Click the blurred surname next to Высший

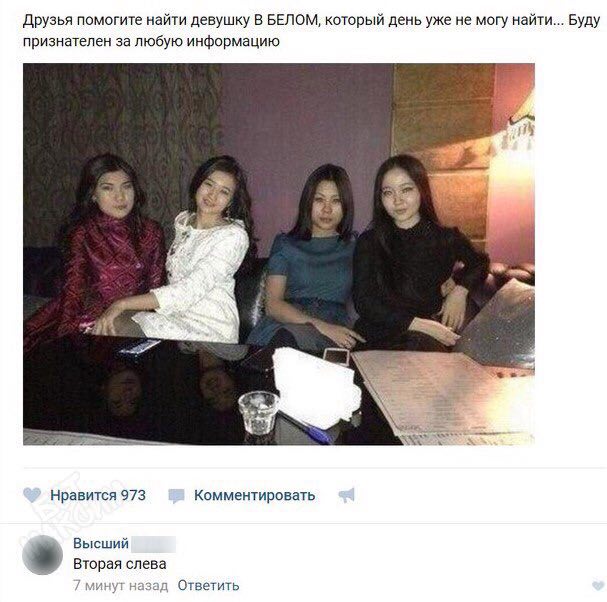(153, 544)
